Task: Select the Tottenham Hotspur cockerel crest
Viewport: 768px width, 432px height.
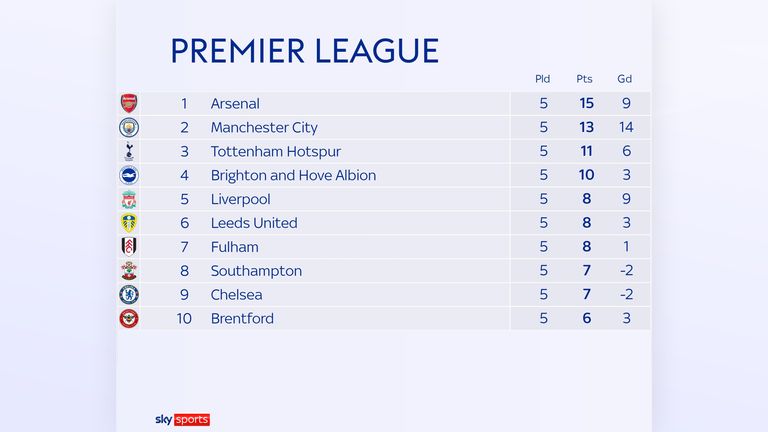Action: pyautogui.click(x=129, y=151)
